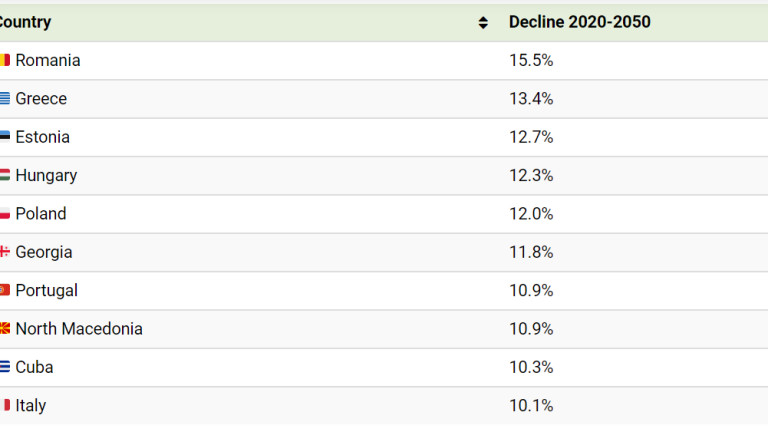Click the Poland flag icon
This screenshot has width=768, height=432.
point(5,214)
